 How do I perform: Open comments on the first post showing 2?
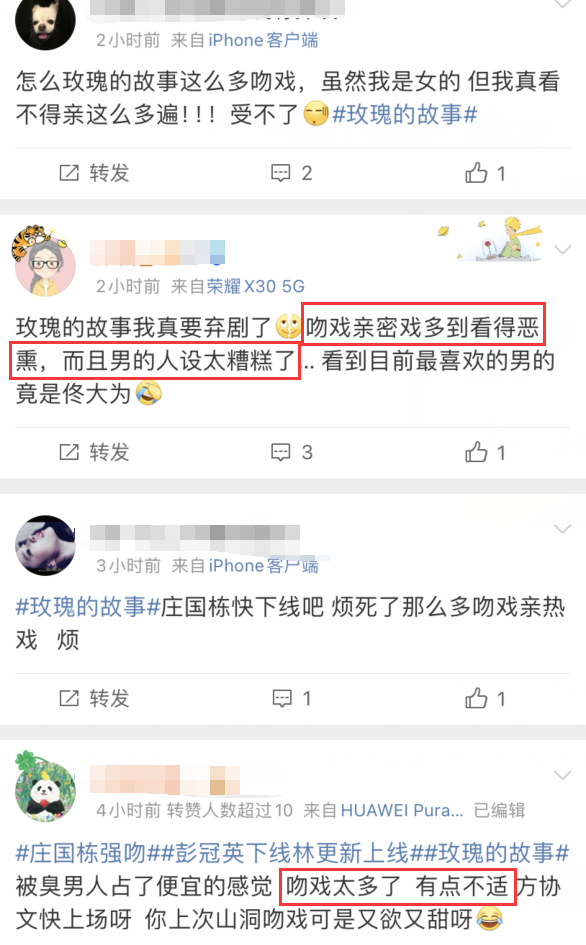tap(291, 174)
